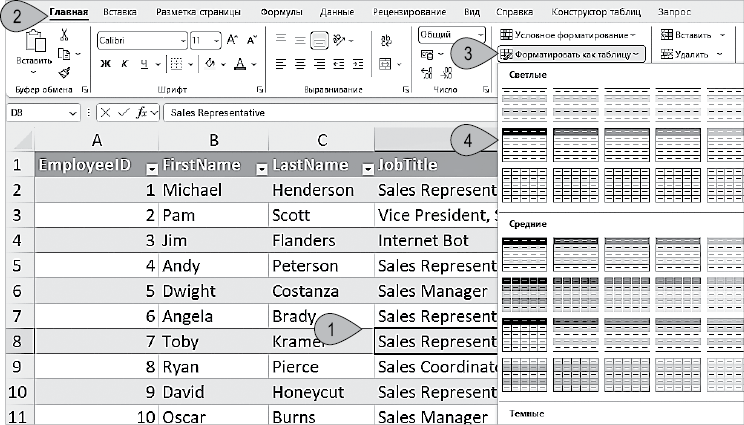This screenshot has height=425, width=744.
Task: Click the Wrap Text icon
Action: tap(386, 41)
